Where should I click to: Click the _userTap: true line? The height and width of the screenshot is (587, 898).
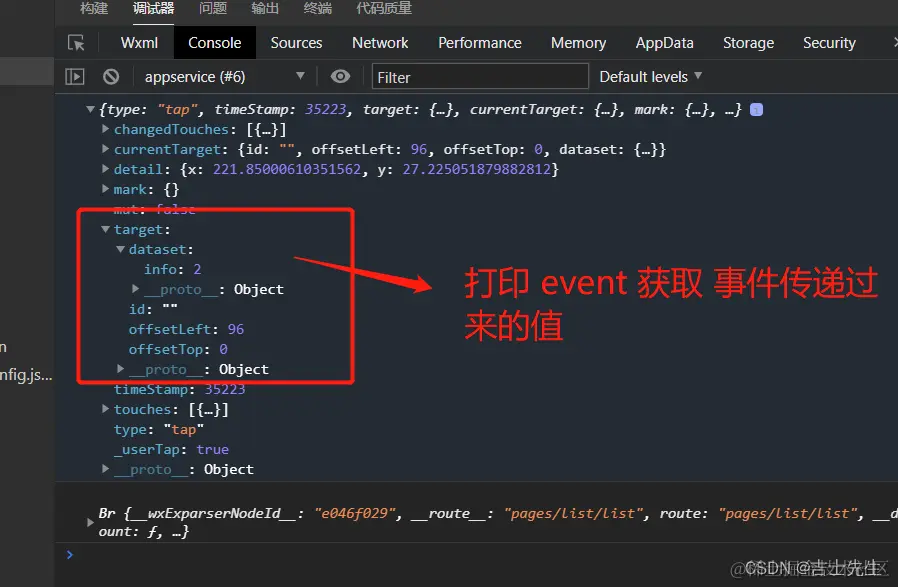[171, 450]
